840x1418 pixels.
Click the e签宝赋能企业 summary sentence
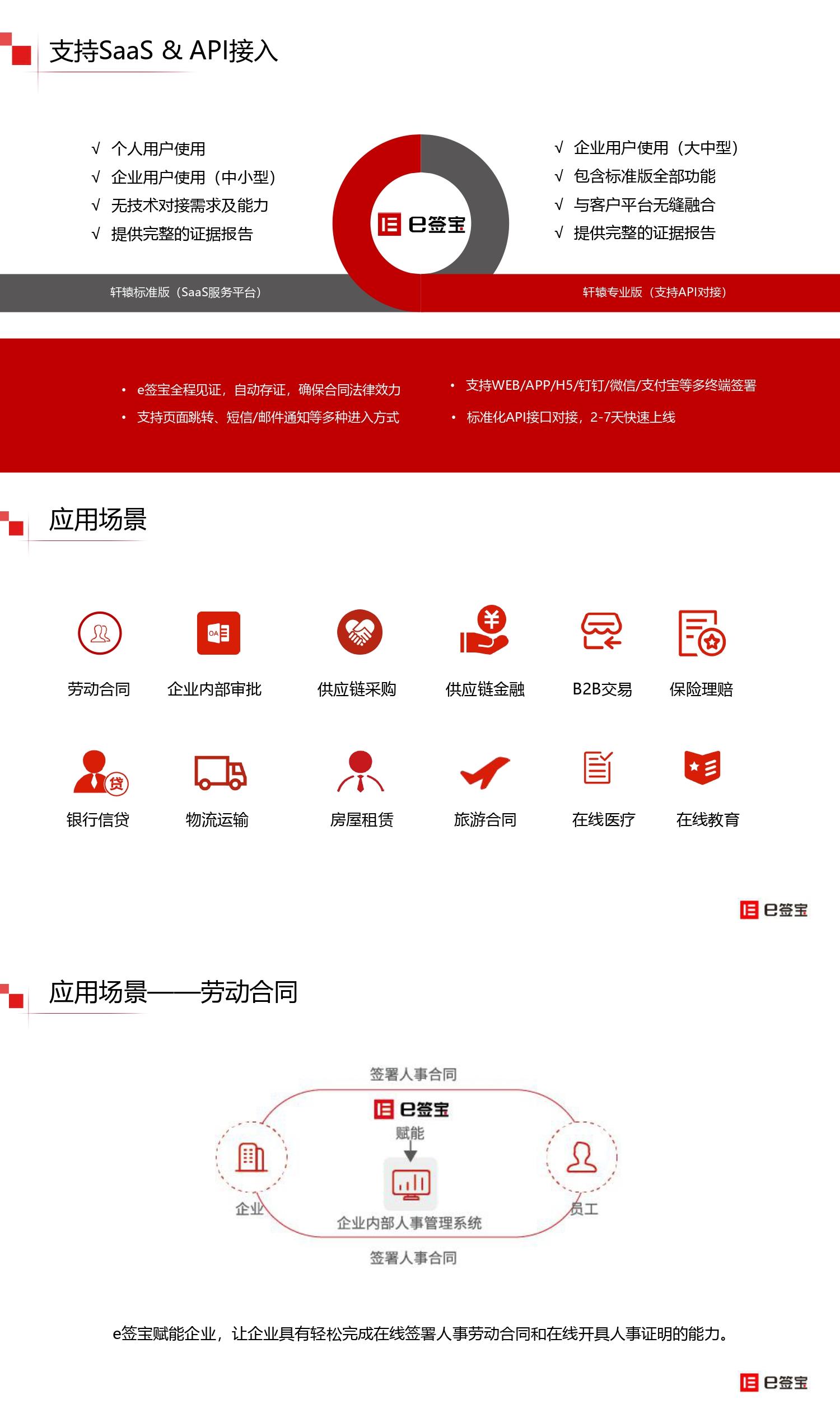point(421,1334)
